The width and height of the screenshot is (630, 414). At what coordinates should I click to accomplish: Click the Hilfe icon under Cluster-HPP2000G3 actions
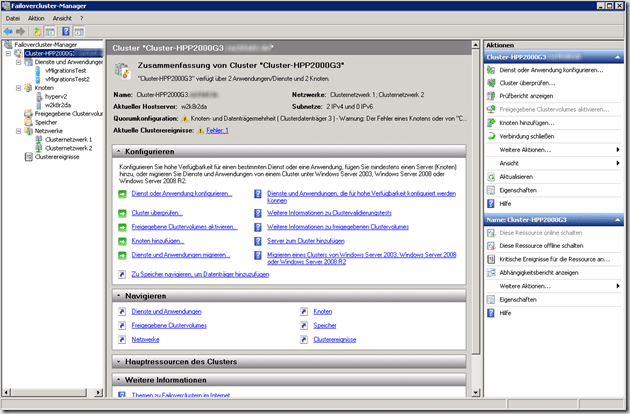click(491, 204)
